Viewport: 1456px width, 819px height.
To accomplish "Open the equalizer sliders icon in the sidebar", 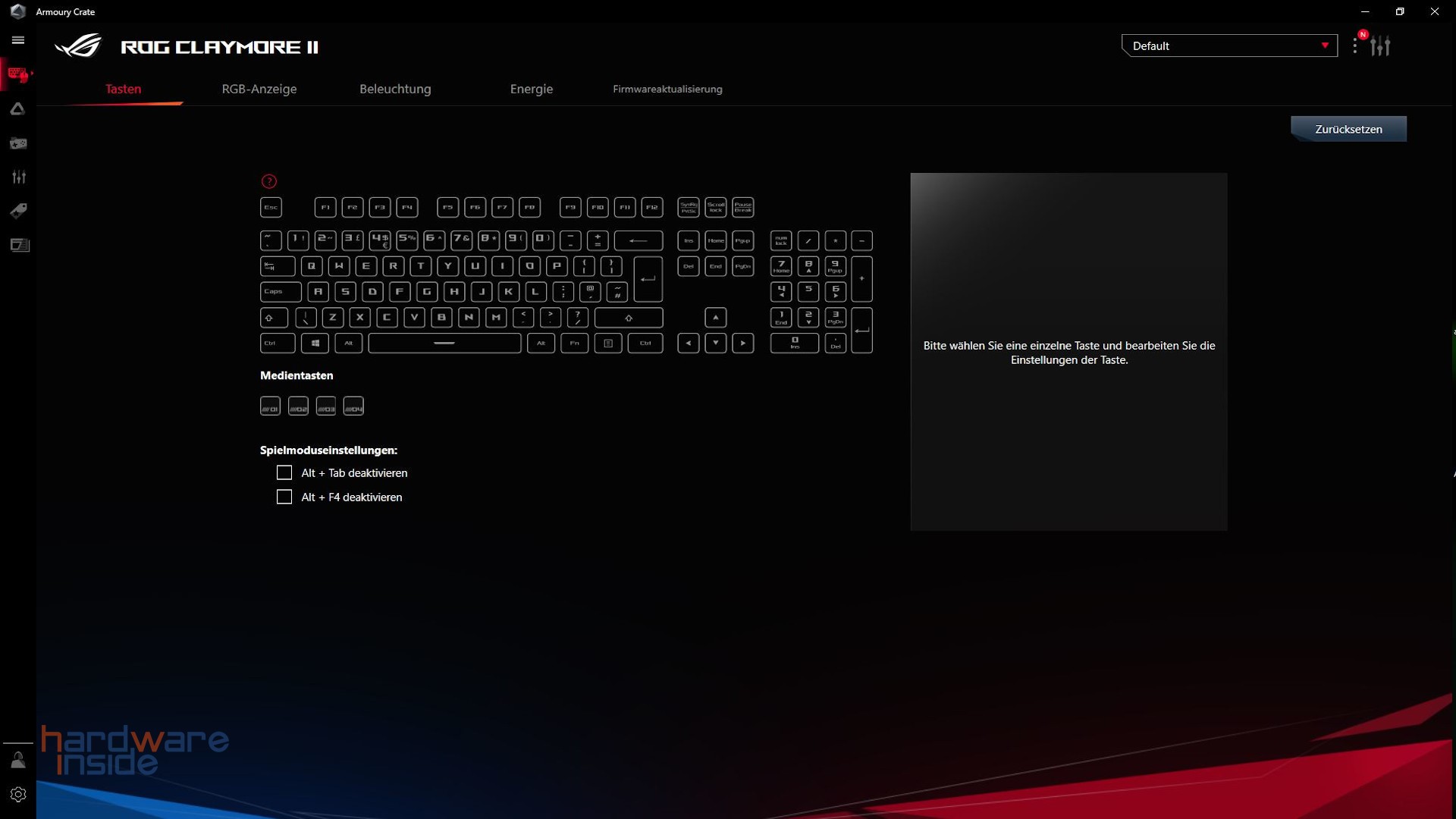I will click(x=18, y=177).
